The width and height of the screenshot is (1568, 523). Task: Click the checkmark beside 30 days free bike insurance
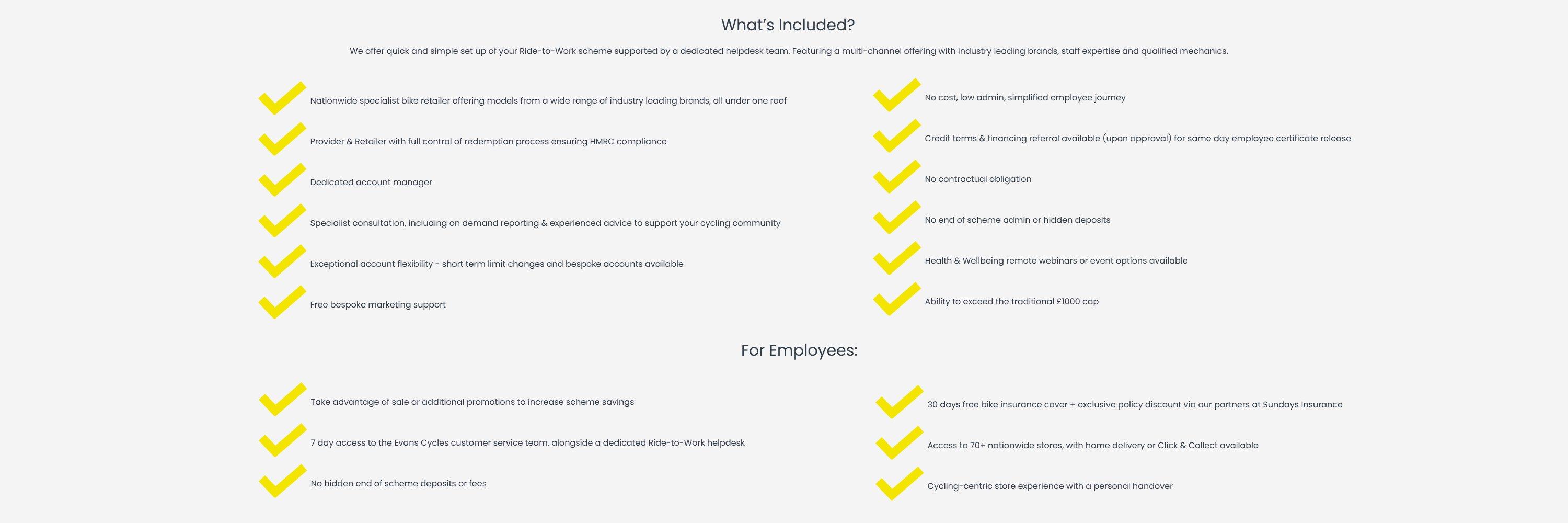pyautogui.click(x=898, y=402)
